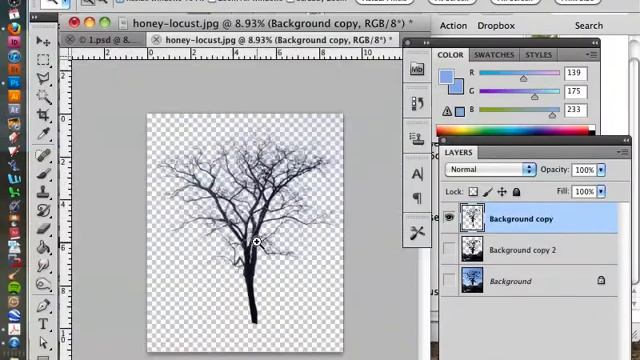
Task: Collapse the Color panel group
Action: 595,42
